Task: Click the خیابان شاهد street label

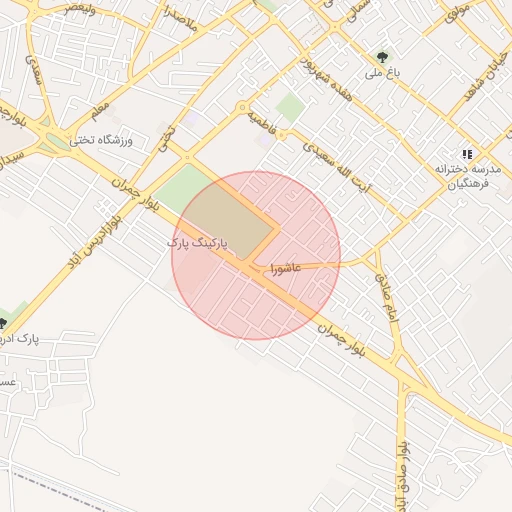Action: click(x=486, y=77)
